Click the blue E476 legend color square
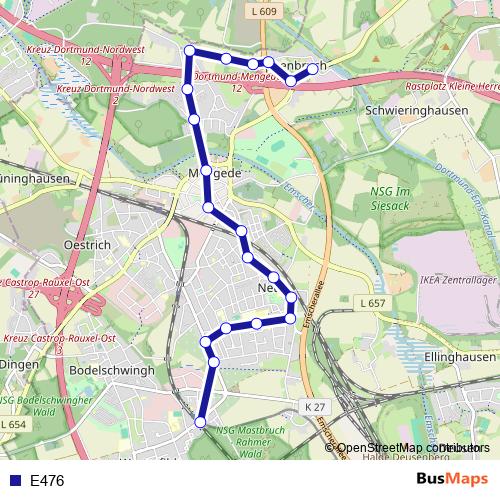500x500 pixels. 15,480
